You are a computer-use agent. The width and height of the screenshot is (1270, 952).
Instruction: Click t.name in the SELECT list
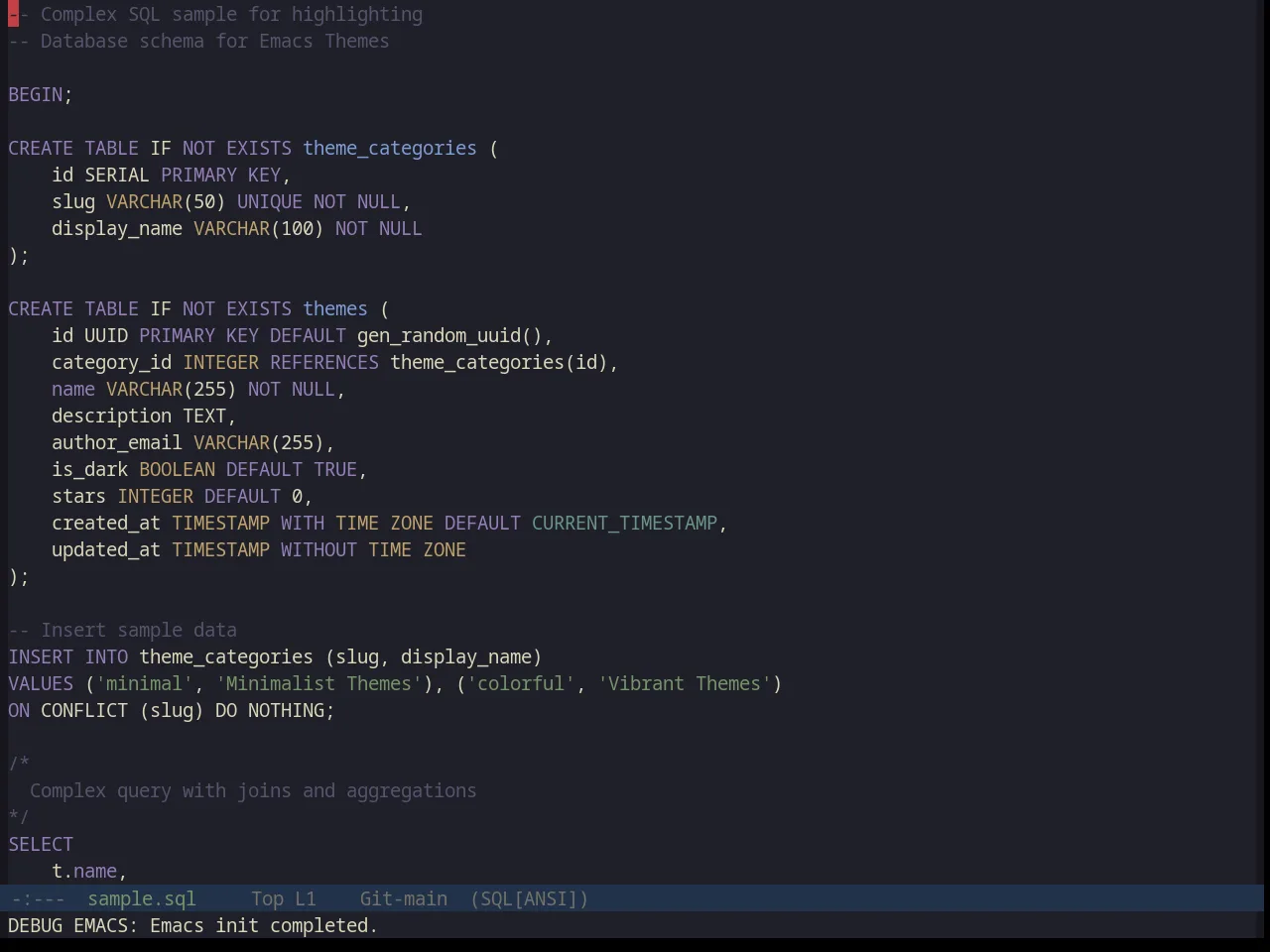[x=84, y=871]
